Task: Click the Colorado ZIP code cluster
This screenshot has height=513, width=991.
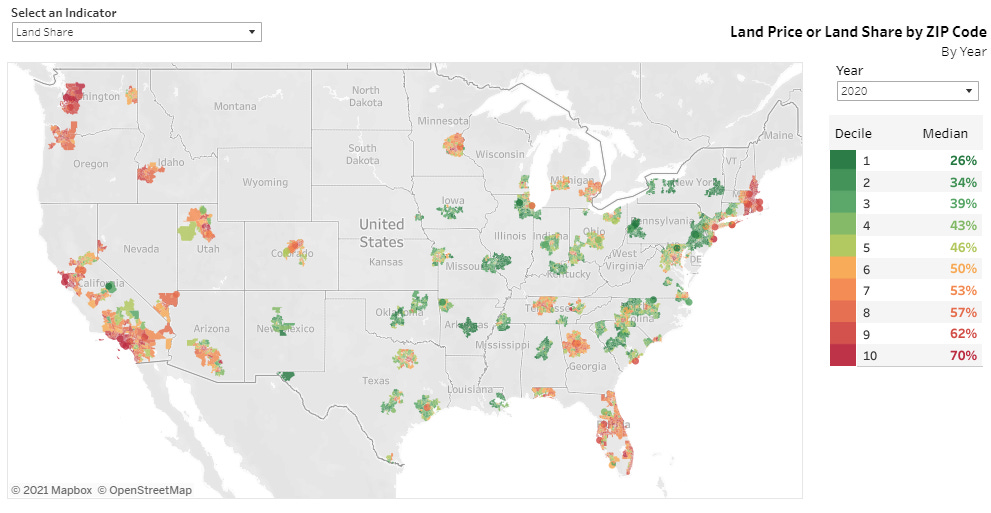Action: tap(296, 250)
